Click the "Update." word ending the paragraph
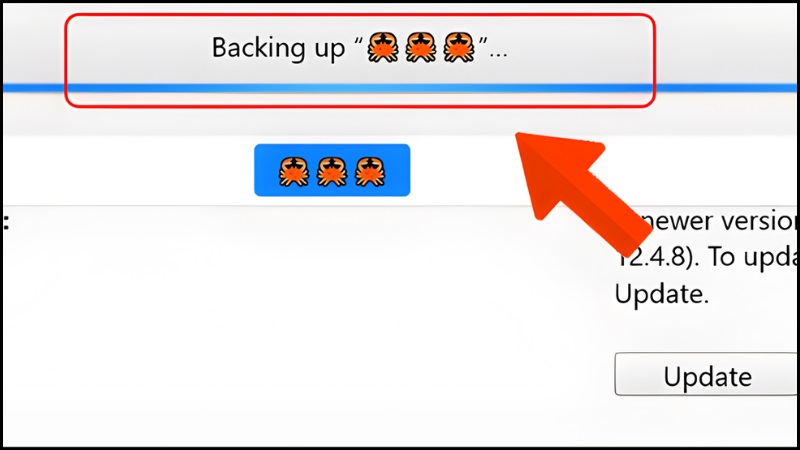This screenshot has height=450, width=800. [662, 295]
